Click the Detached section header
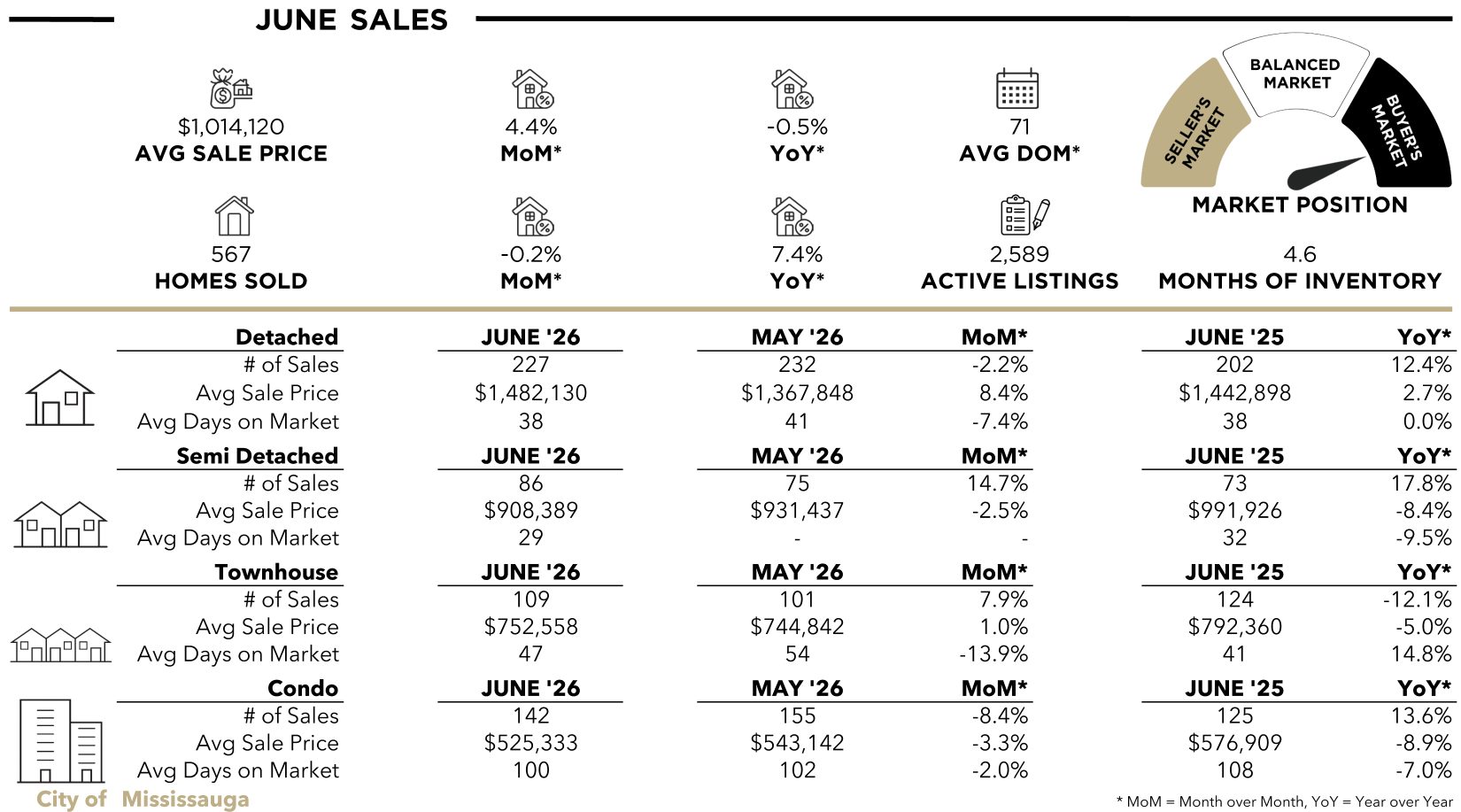1461x812 pixels. [287, 337]
